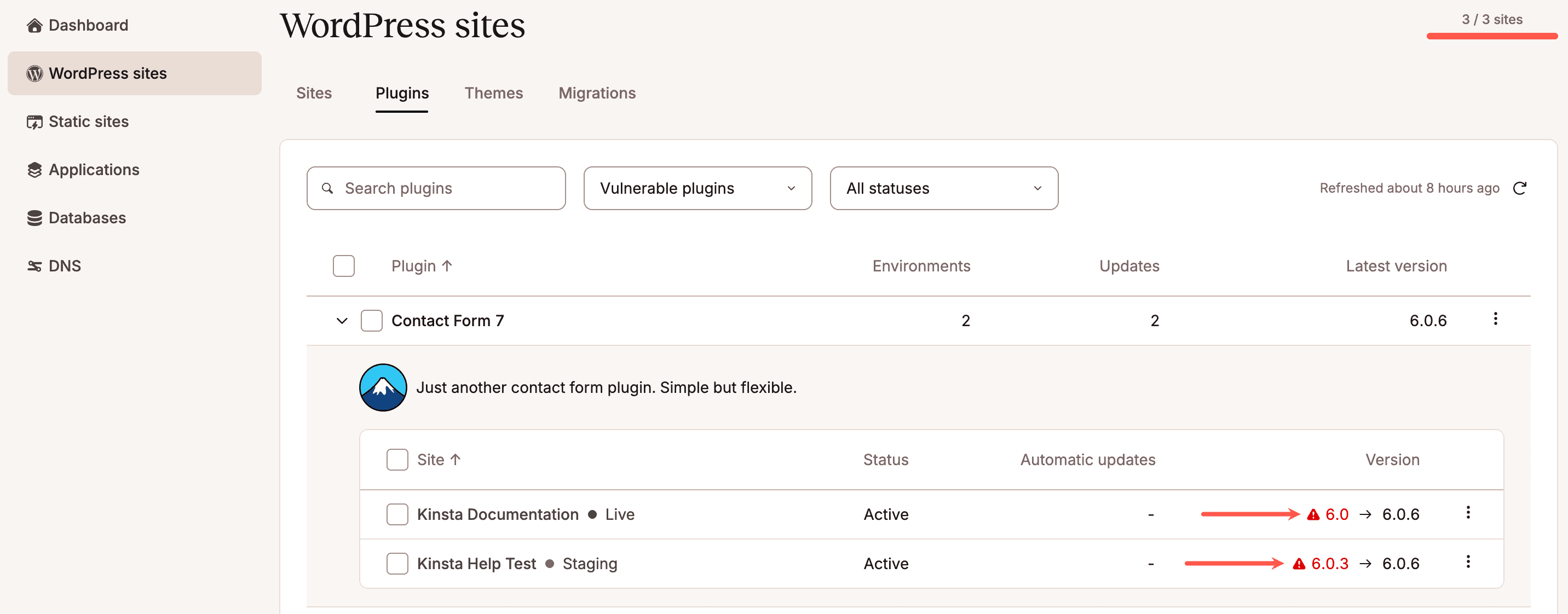Sort by Site column header
1568x614 pixels.
tap(430, 460)
